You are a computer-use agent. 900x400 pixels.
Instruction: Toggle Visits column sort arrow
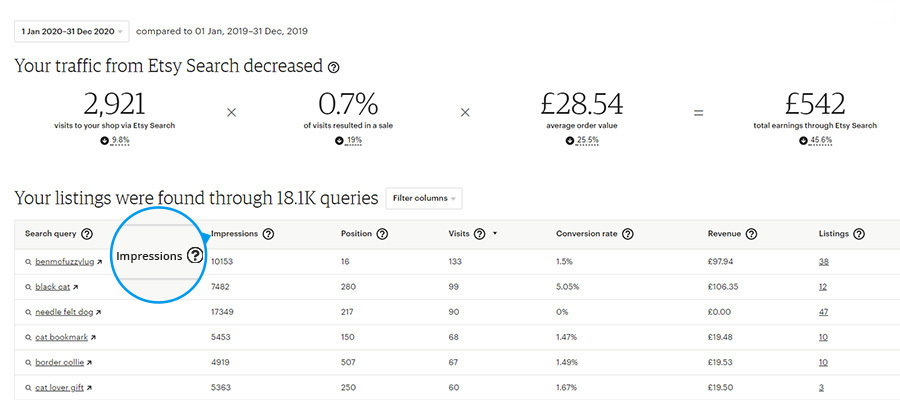[495, 234]
